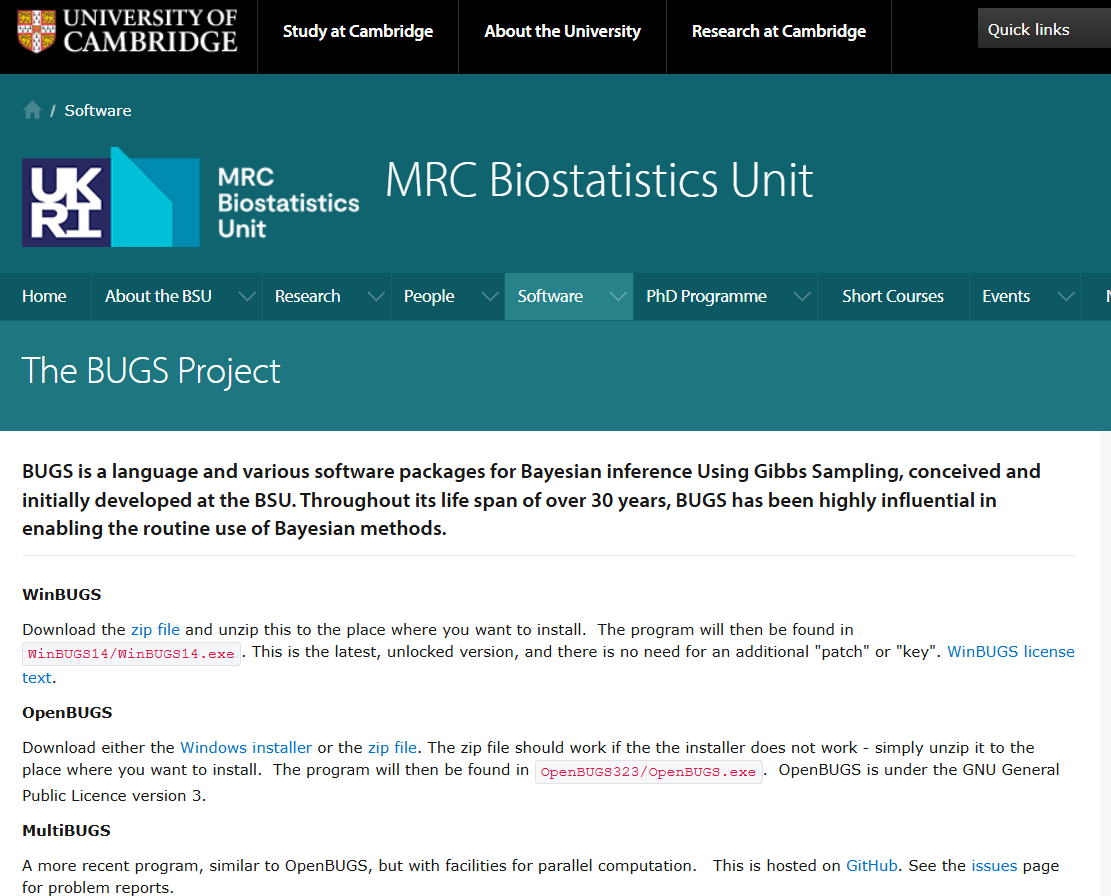Image resolution: width=1111 pixels, height=896 pixels.
Task: Click the WinBUGS14/WinBUGS14.exe code text
Action: [131, 653]
